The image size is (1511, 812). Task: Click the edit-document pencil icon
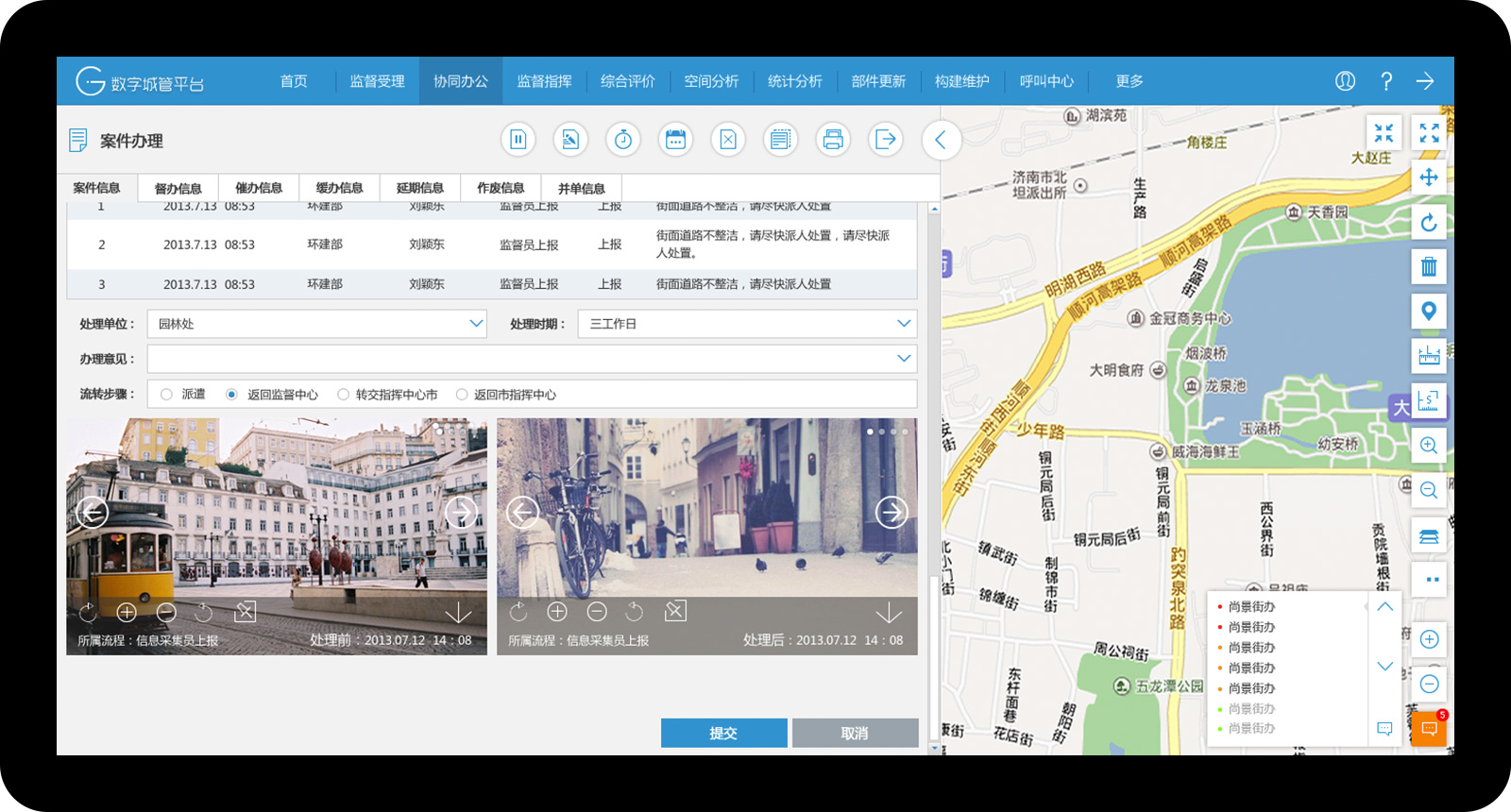tap(570, 140)
